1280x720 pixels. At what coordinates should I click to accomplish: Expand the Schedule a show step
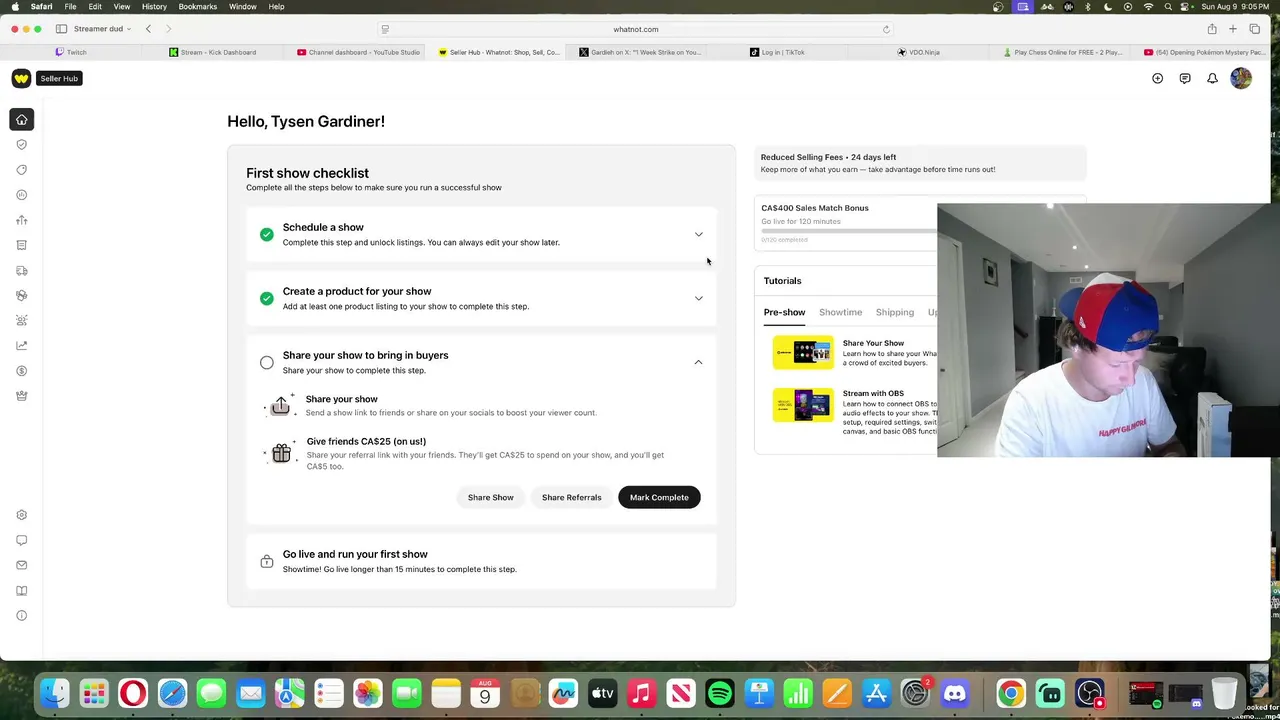coord(699,235)
